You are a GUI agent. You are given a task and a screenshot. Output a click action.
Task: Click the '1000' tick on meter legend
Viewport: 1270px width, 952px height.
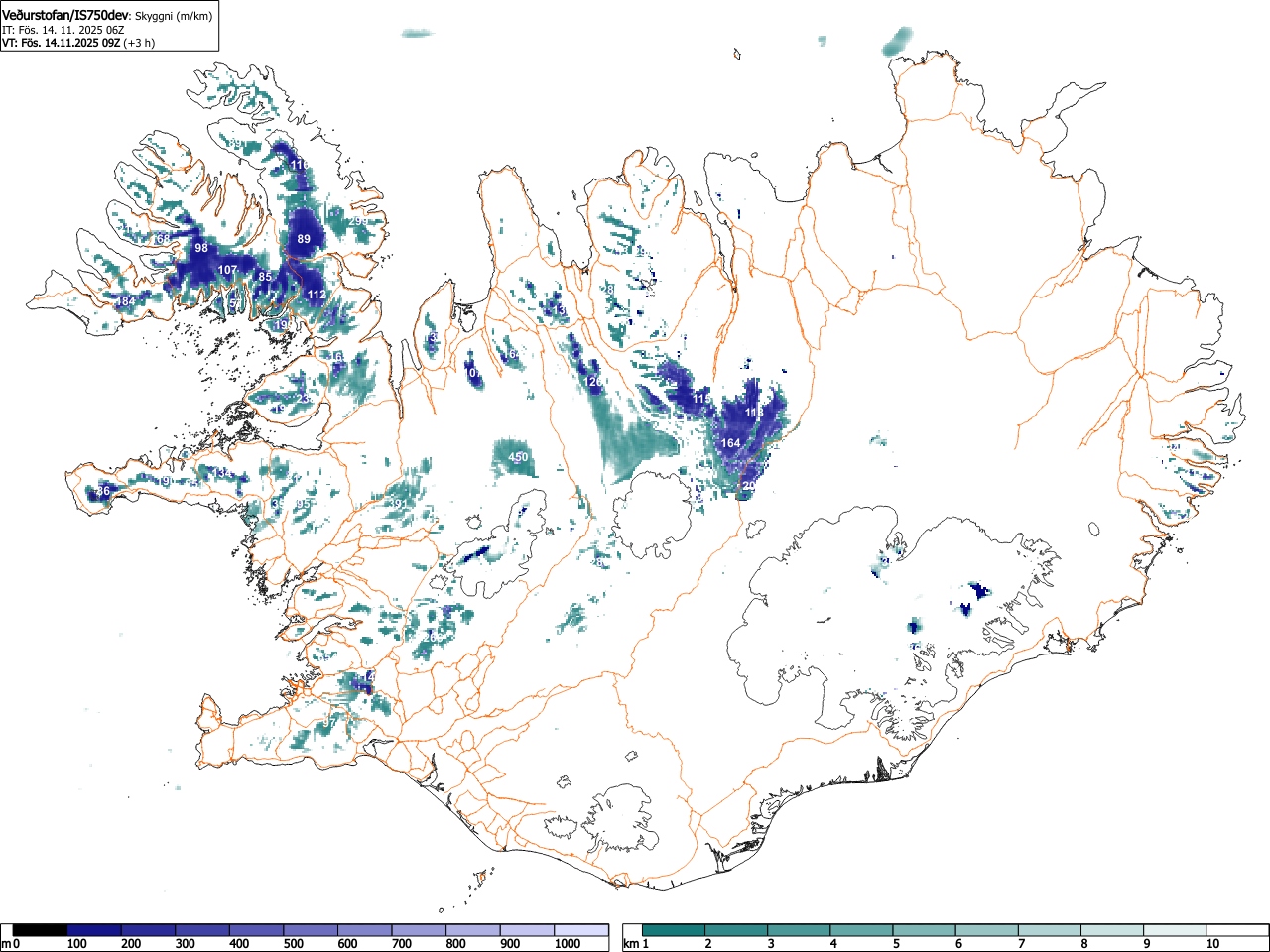click(567, 944)
